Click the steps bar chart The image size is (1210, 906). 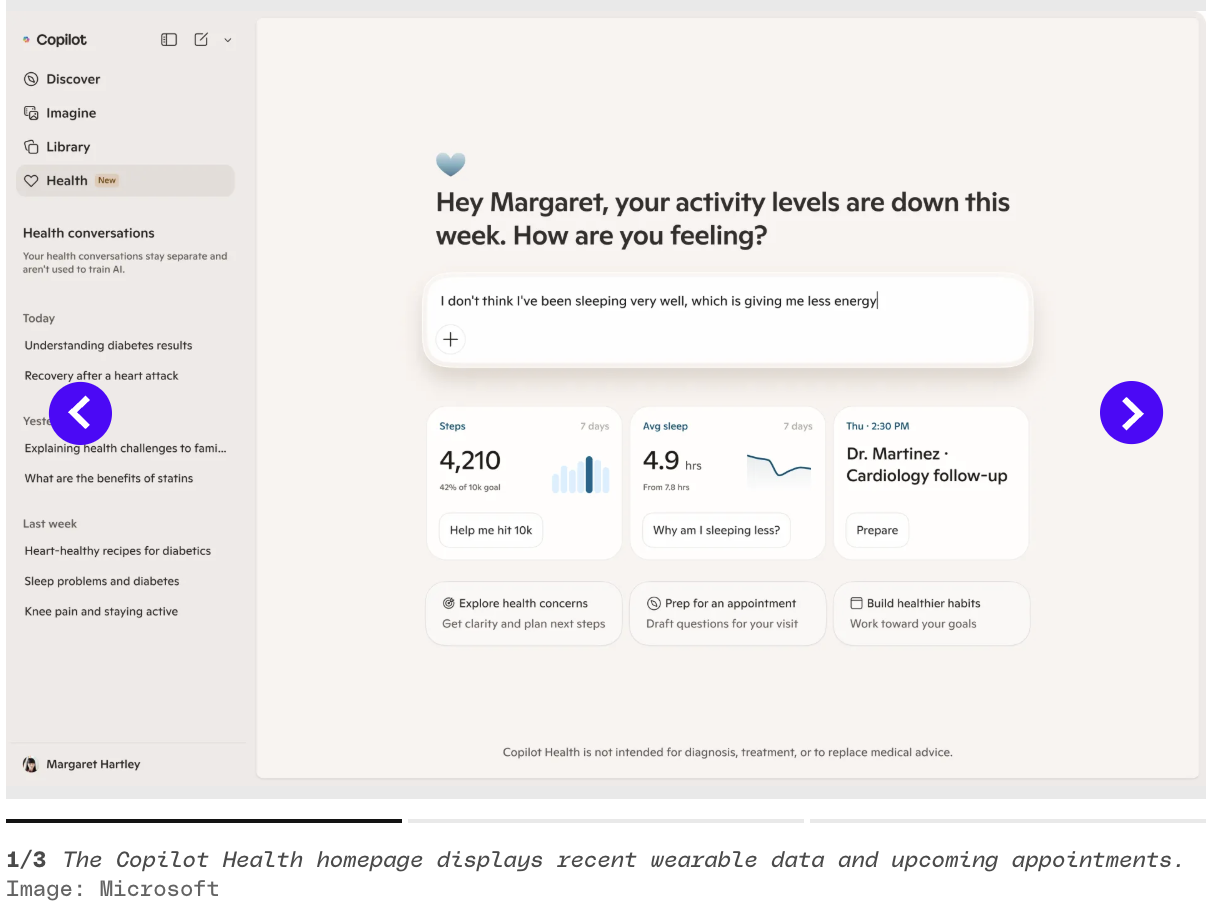click(x=581, y=474)
